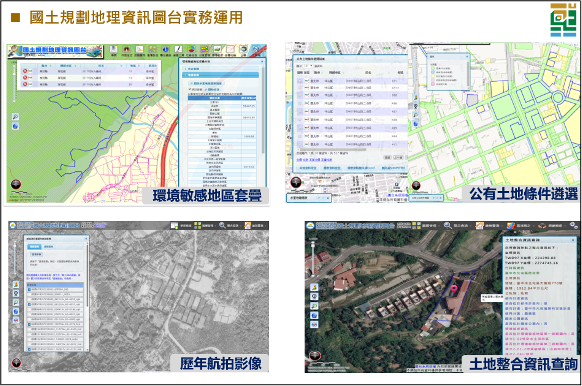Click the aerial image list's vertical scrollbar
The image size is (582, 386).
(88, 275)
